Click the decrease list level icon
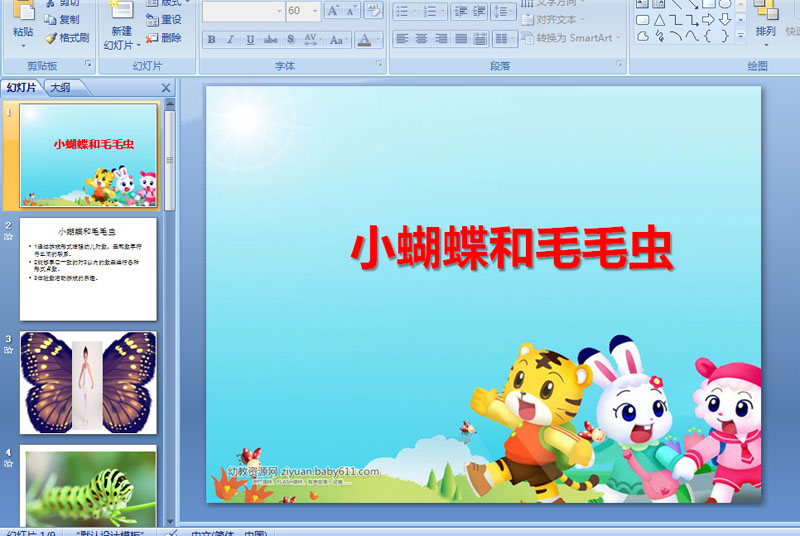Screen dimensions: 800x536 point(460,11)
